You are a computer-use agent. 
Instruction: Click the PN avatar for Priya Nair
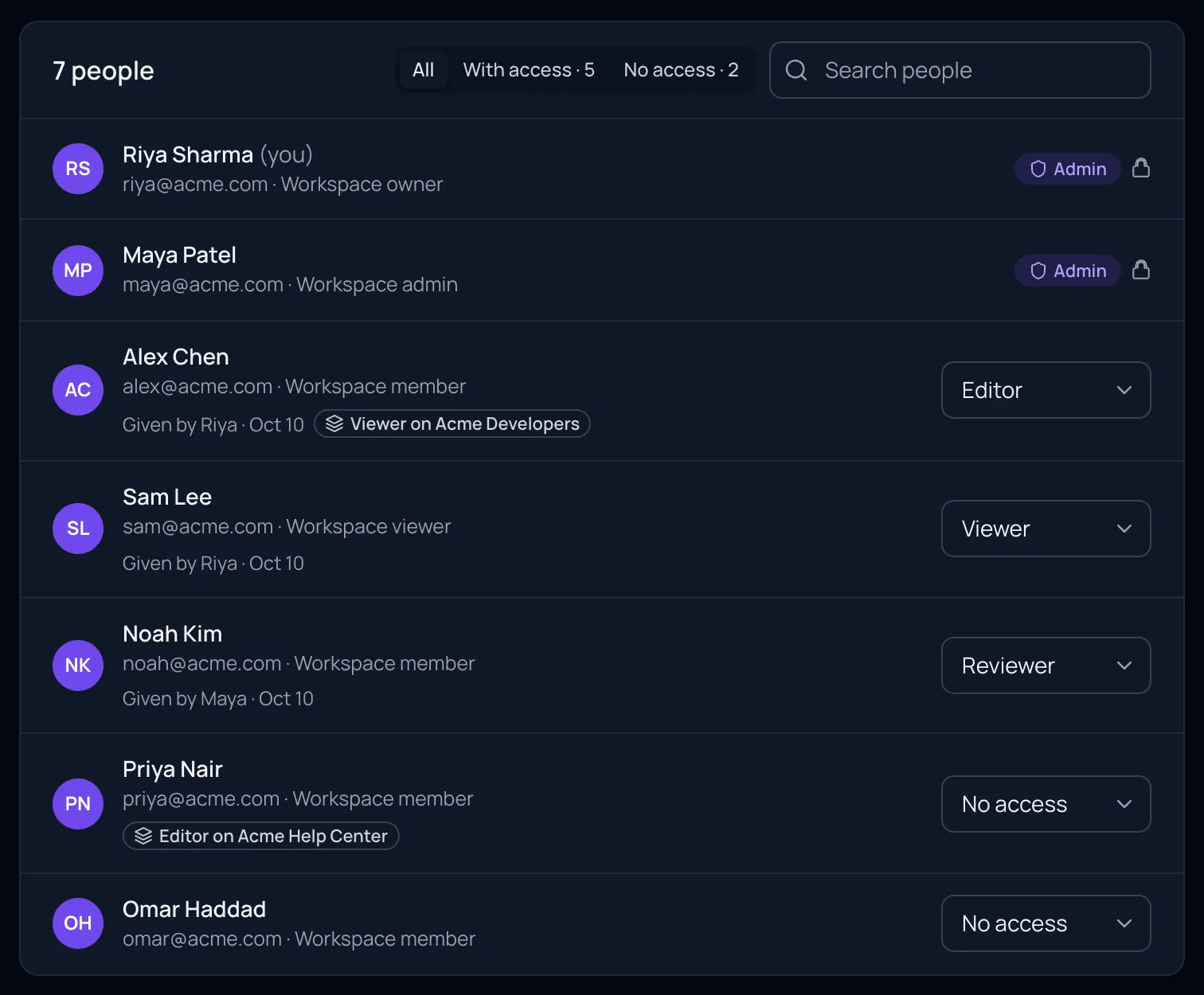[78, 804]
